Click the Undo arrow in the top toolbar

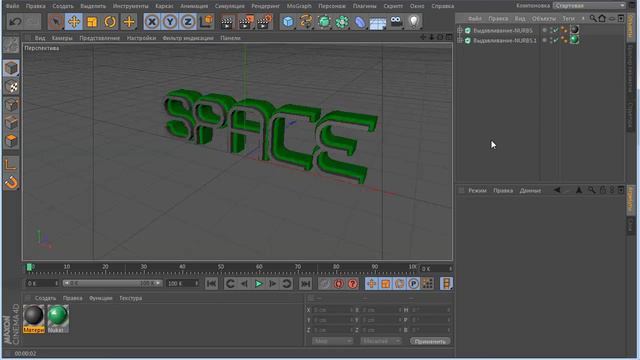click(16, 22)
